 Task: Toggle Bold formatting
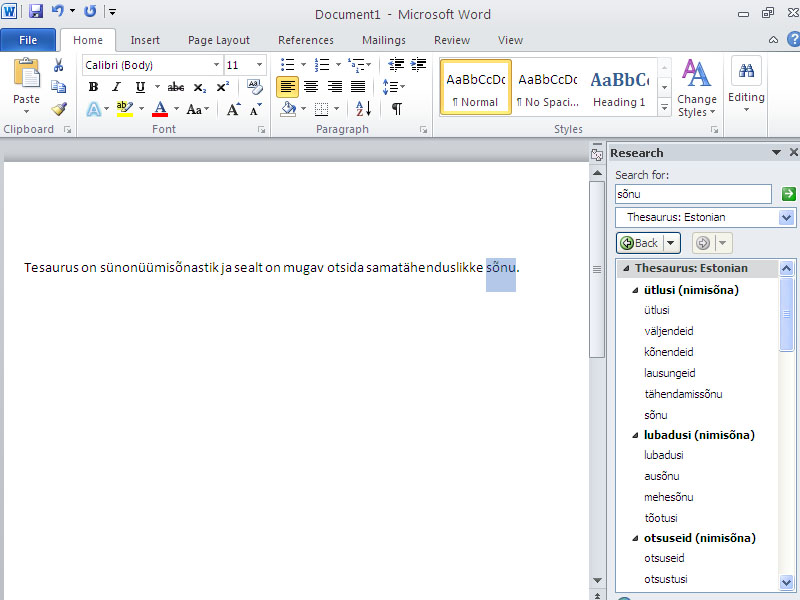tap(93, 87)
